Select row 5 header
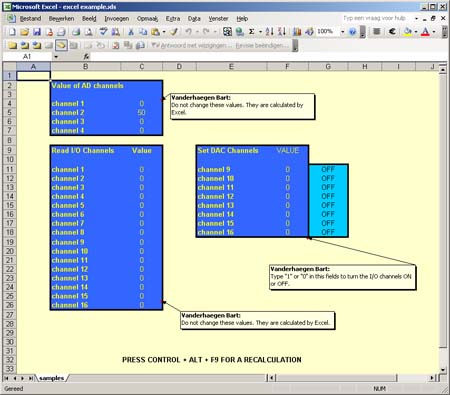 (9, 112)
